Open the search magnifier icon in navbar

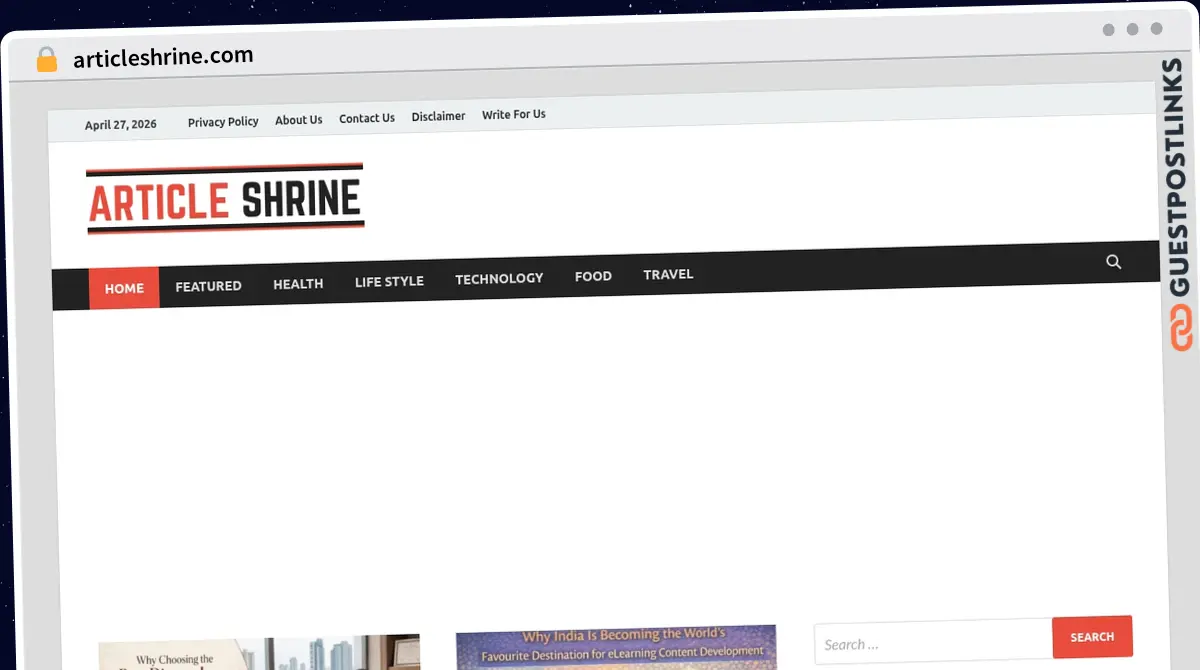coord(1114,262)
